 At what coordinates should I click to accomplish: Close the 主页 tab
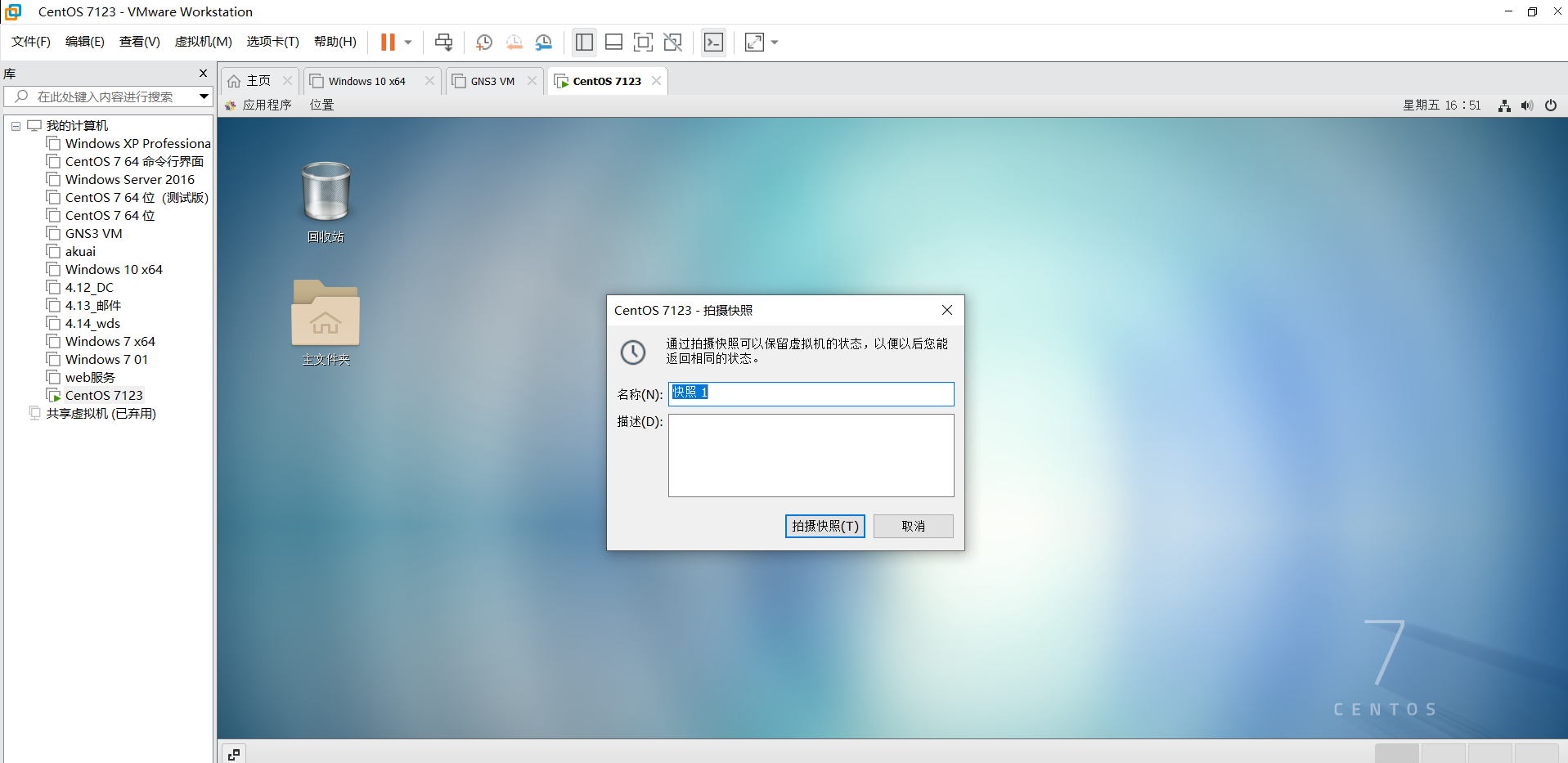pyautogui.click(x=287, y=80)
